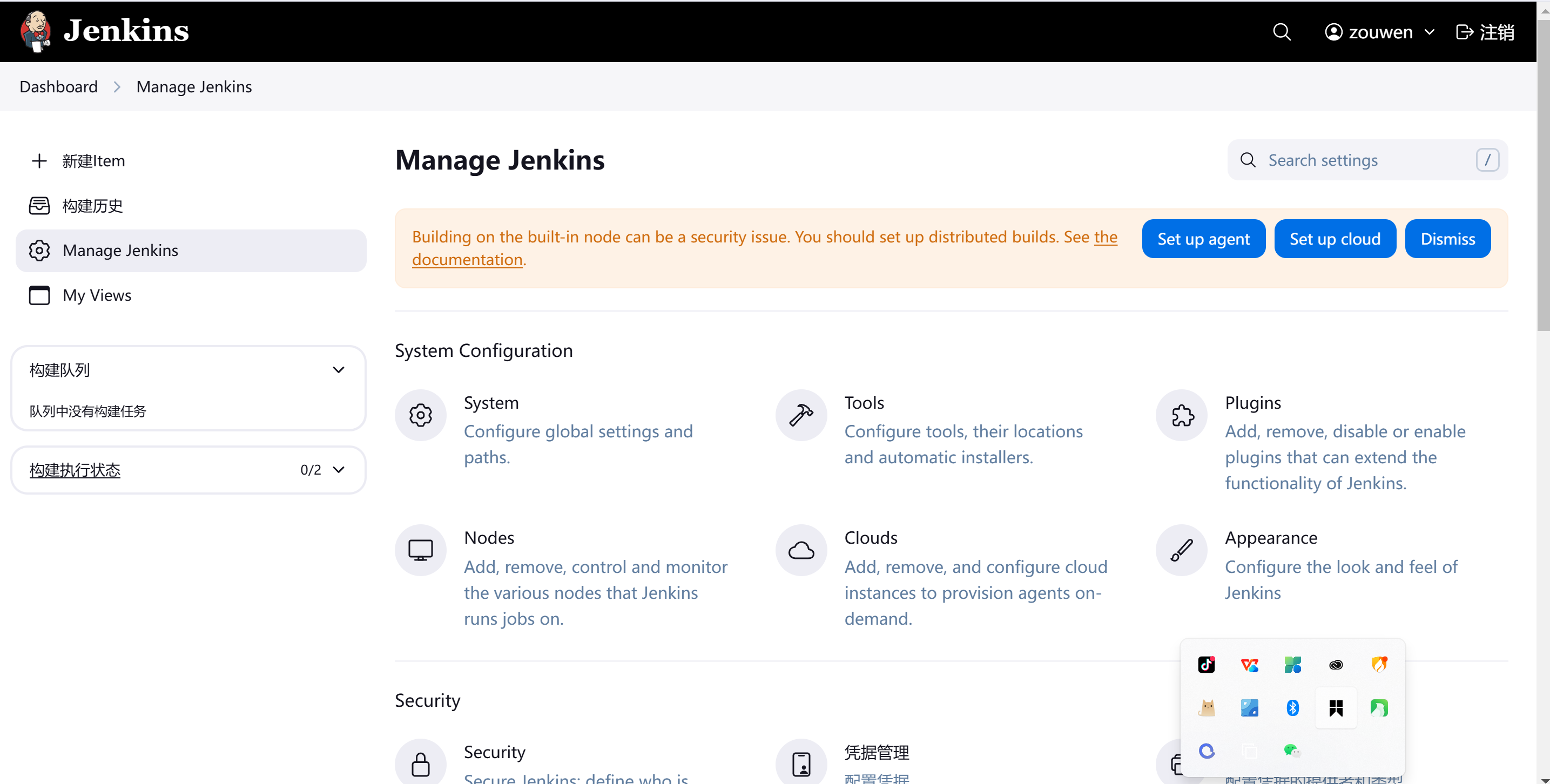Click the Manage Jenkins gear sidebar icon
This screenshot has width=1550, height=784.
[39, 251]
